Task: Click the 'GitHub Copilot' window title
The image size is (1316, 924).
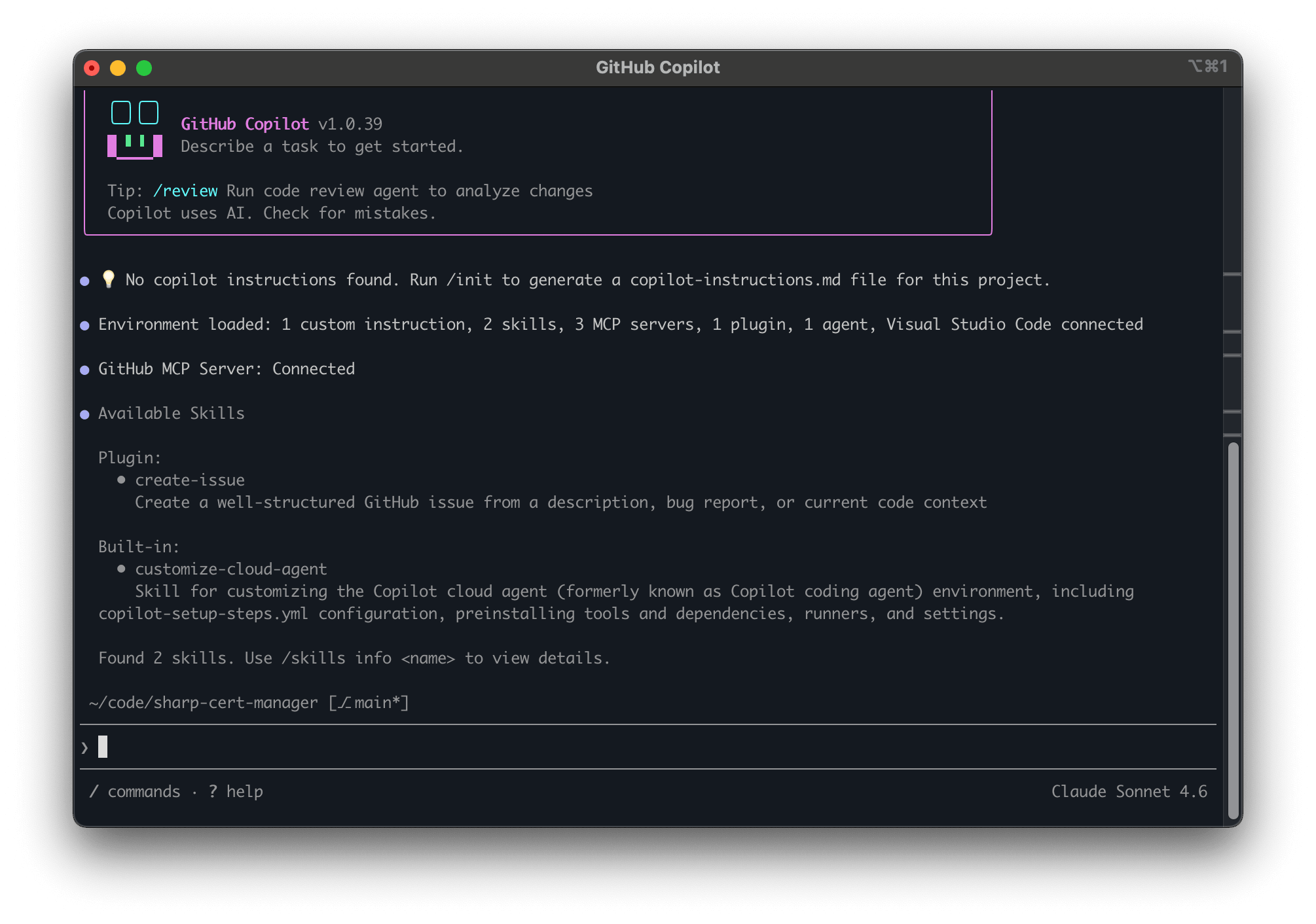Action: coord(657,67)
